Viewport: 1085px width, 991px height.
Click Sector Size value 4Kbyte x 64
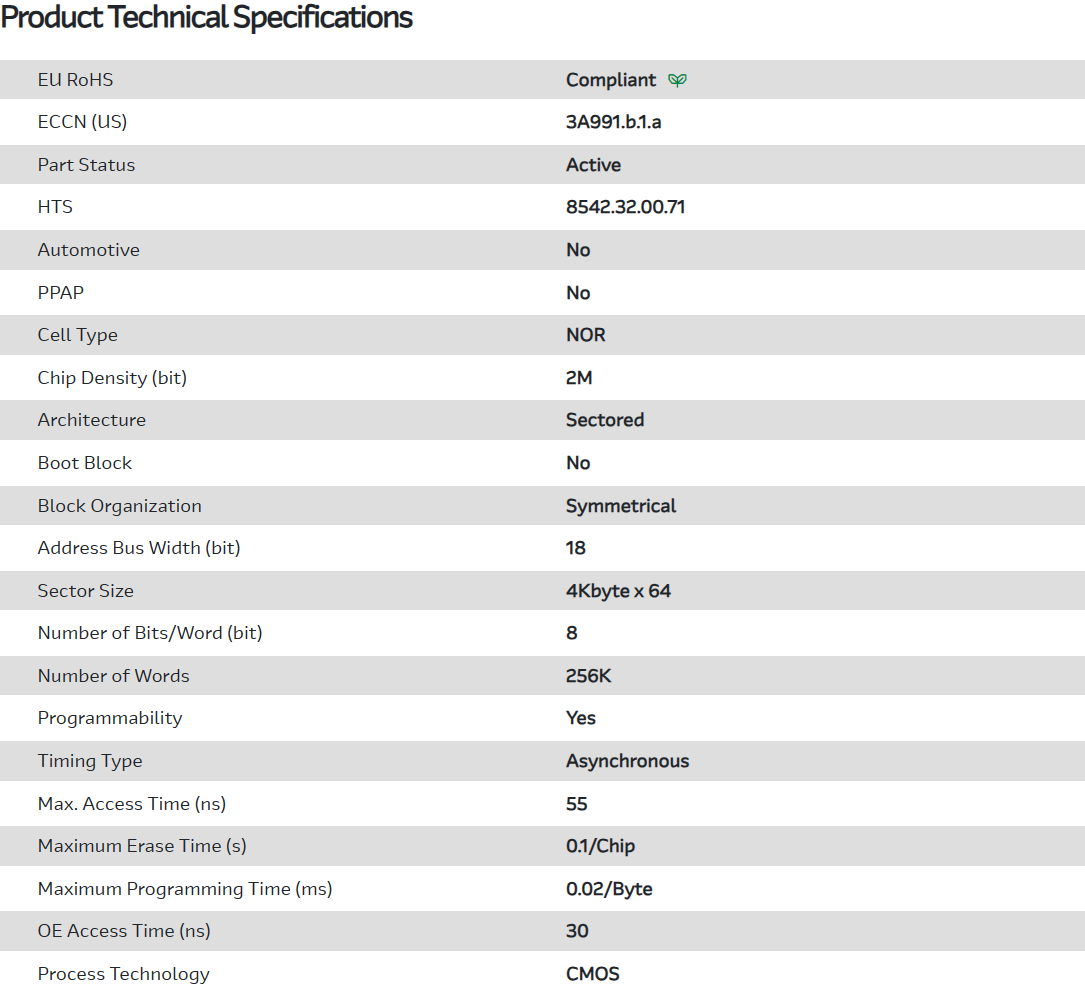click(618, 591)
